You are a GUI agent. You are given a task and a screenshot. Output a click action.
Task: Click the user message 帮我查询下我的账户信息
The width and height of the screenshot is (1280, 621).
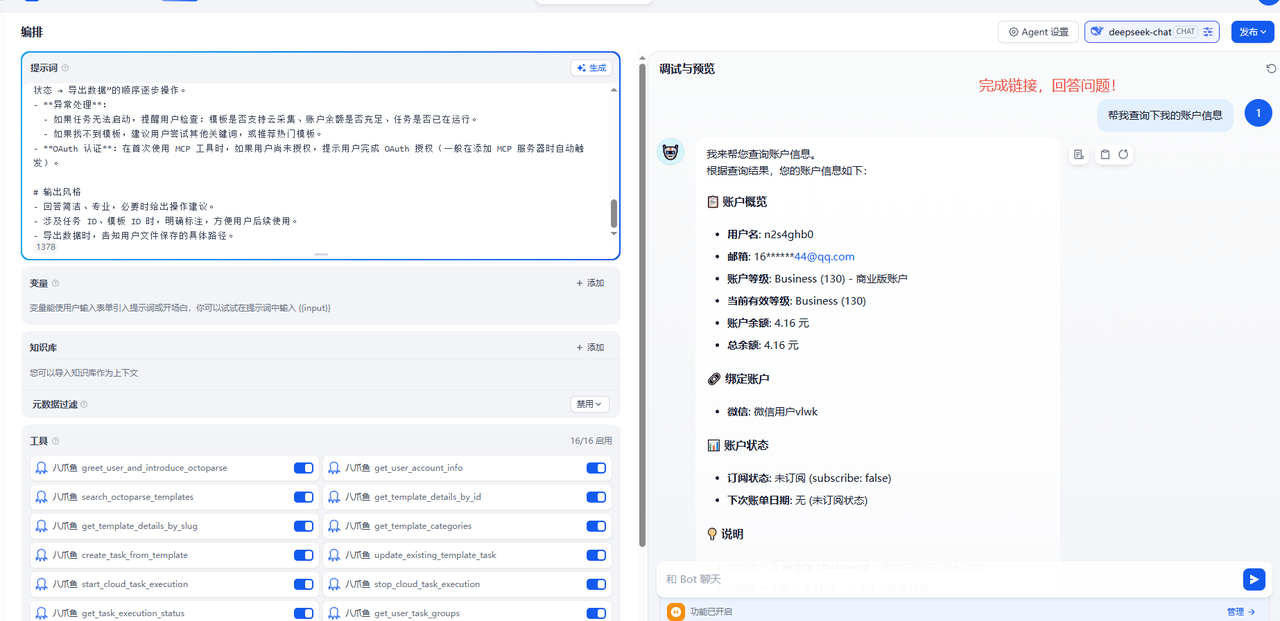pos(1165,115)
